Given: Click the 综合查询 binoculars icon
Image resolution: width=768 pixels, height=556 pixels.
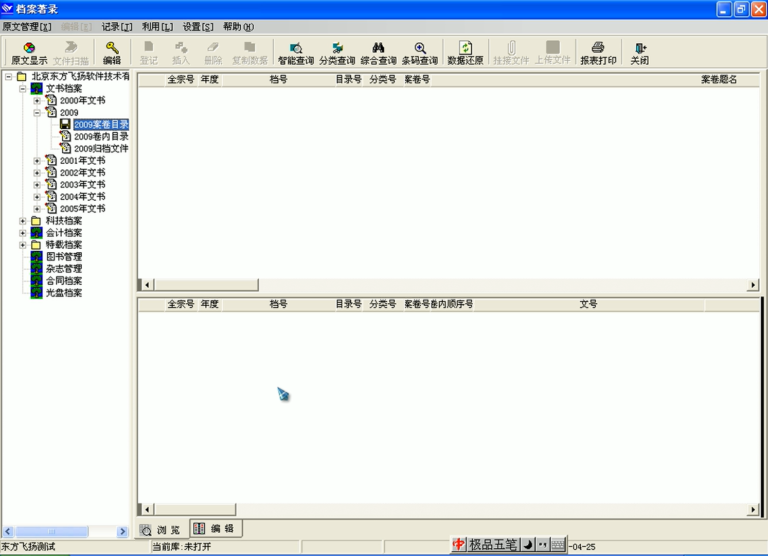Looking at the screenshot, I should click(x=378, y=53).
